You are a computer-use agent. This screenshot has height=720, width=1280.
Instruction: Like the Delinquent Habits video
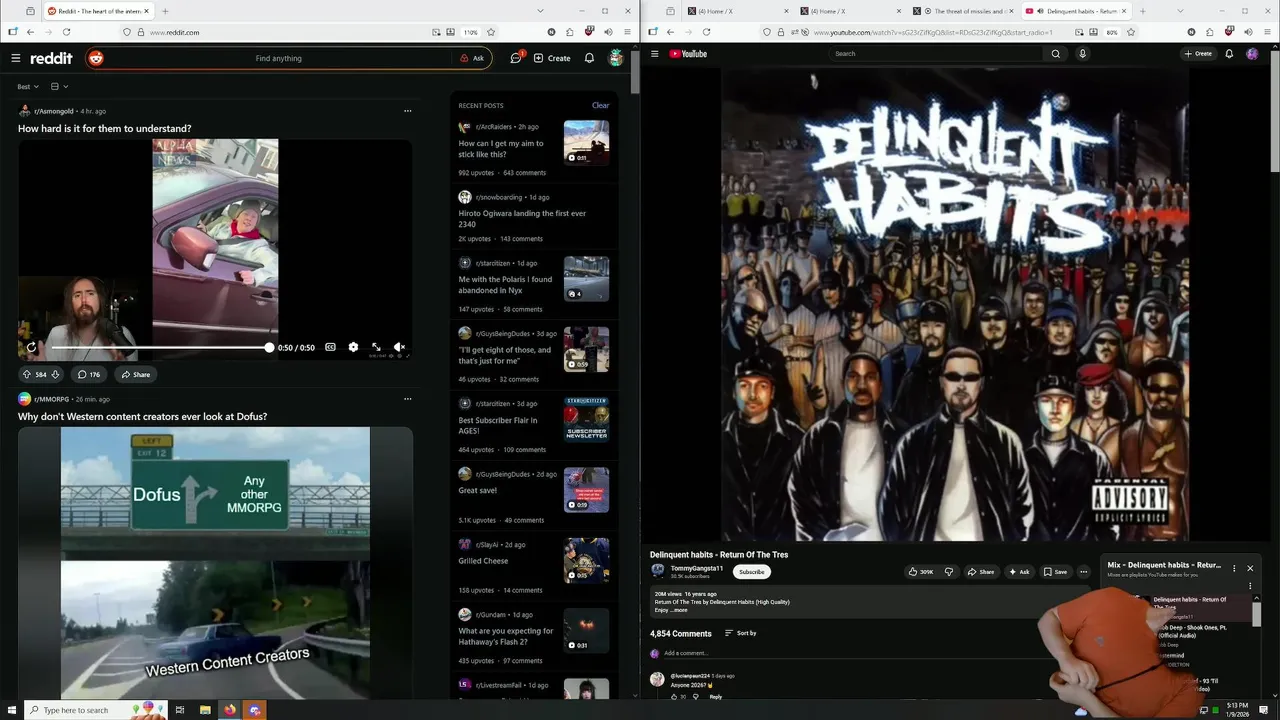tap(921, 572)
